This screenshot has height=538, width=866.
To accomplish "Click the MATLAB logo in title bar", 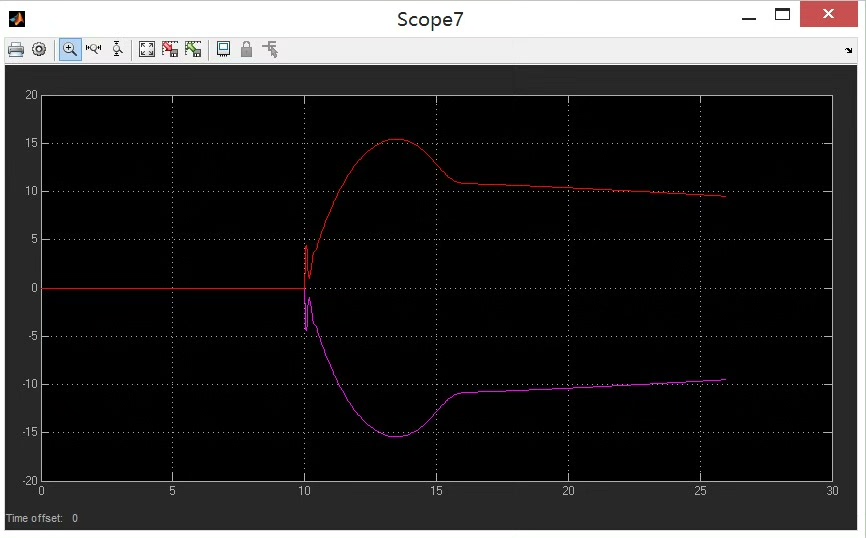I will (17, 19).
